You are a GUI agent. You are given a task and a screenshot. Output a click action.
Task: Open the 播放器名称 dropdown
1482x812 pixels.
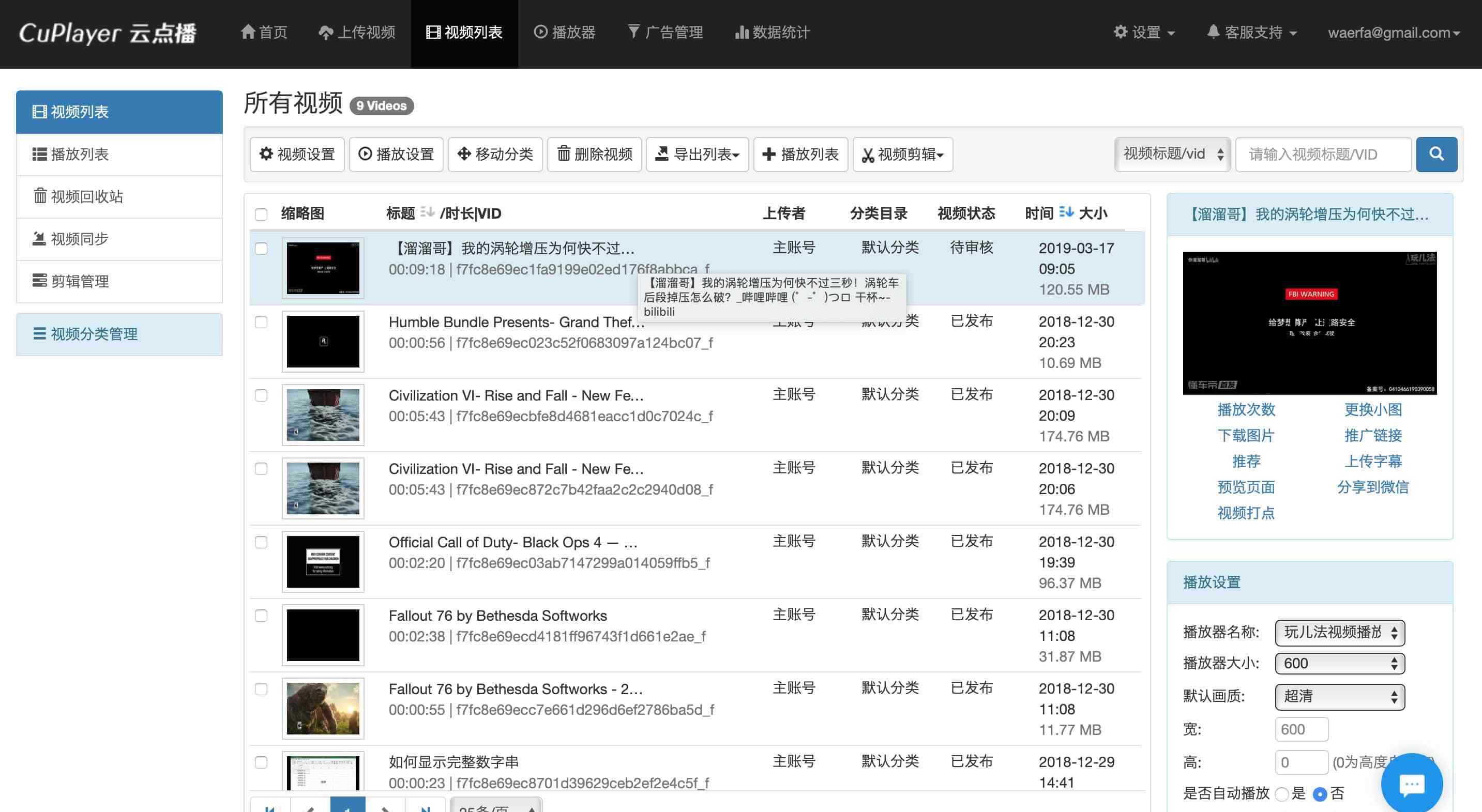tap(1340, 633)
